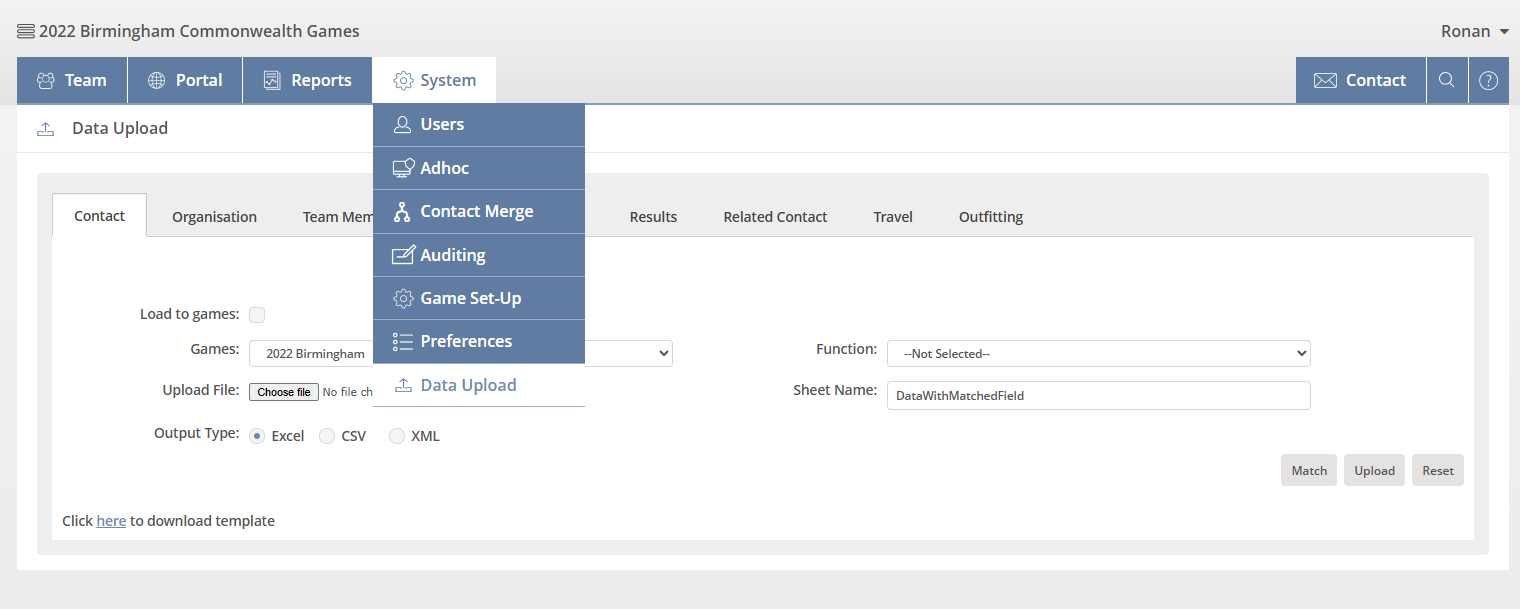The width and height of the screenshot is (1520, 609).
Task: Open Adhoc from the System dropdown
Action: click(445, 168)
